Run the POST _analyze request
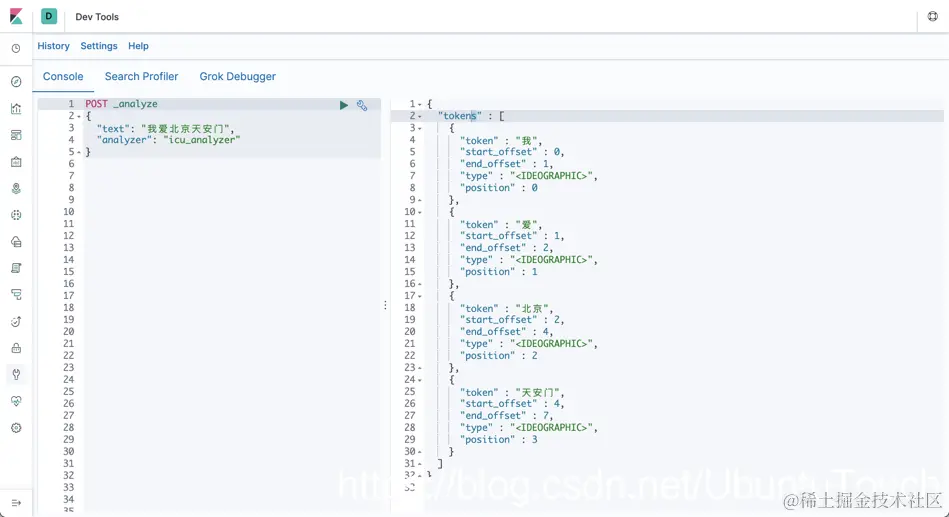This screenshot has width=949, height=517. click(x=344, y=105)
